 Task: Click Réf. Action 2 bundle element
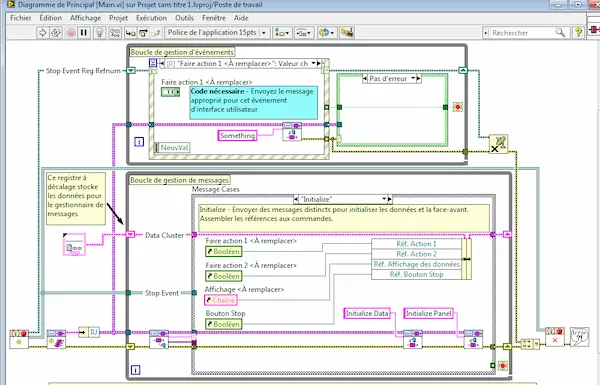point(416,254)
